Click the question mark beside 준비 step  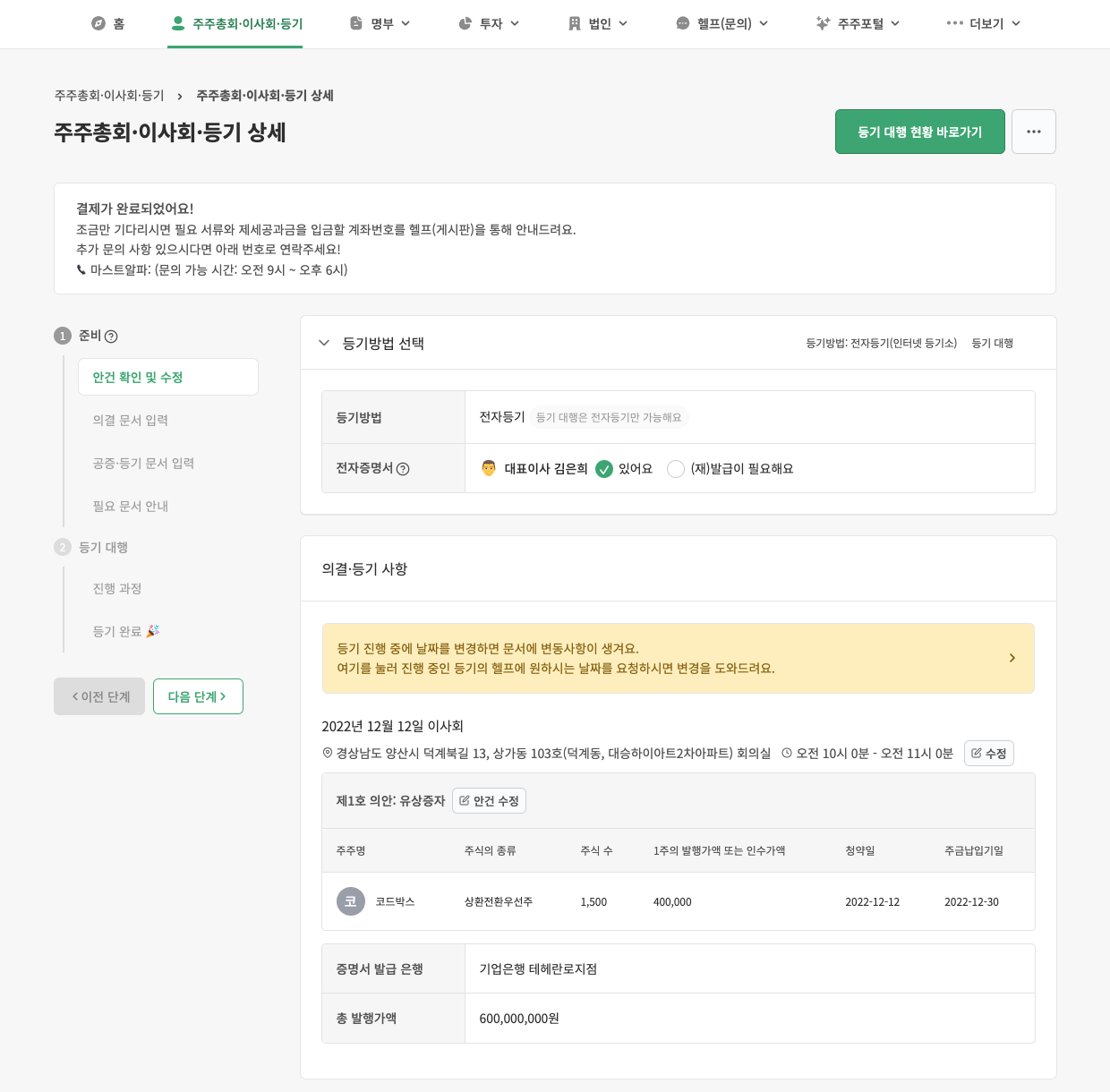coord(111,337)
